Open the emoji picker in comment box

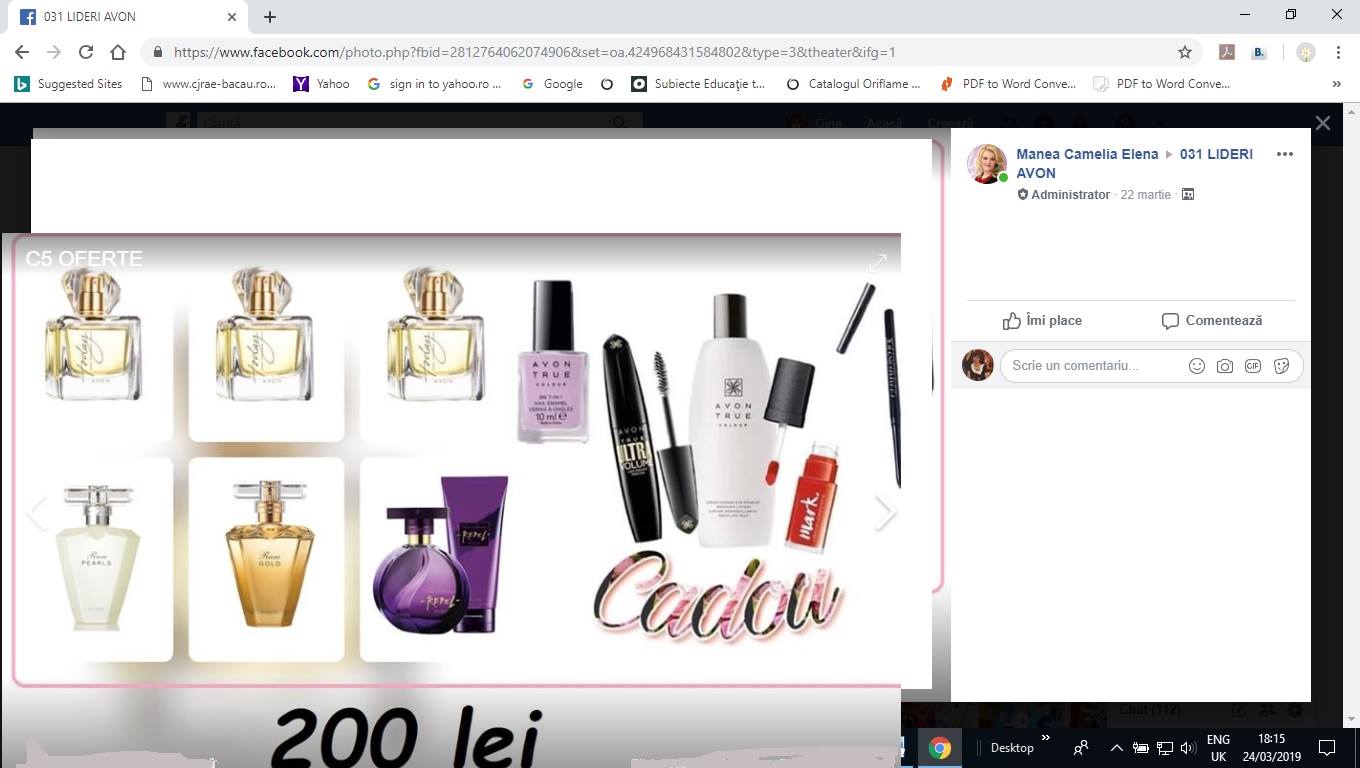click(1196, 366)
